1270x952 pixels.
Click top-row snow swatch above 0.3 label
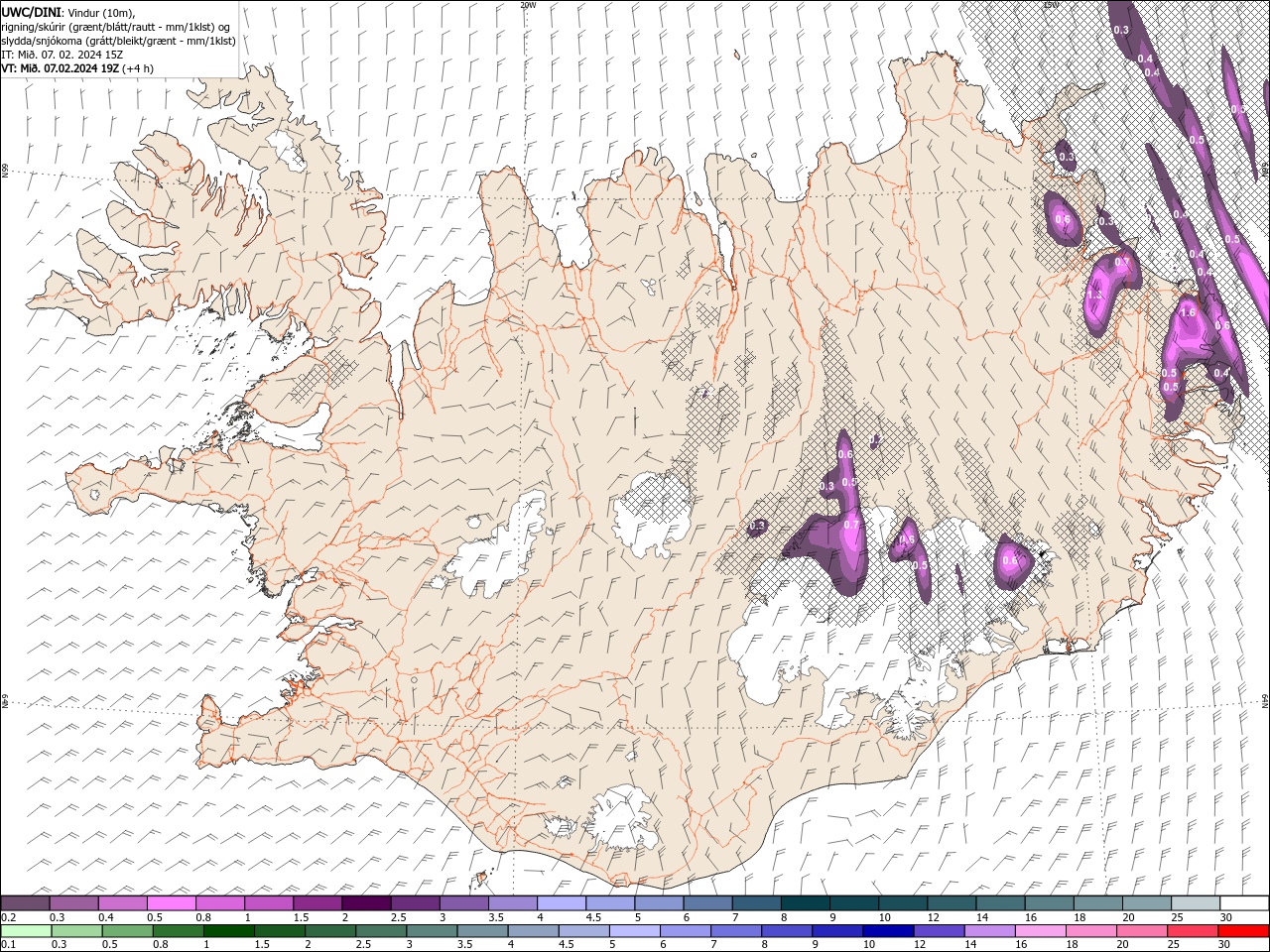[x=73, y=903]
